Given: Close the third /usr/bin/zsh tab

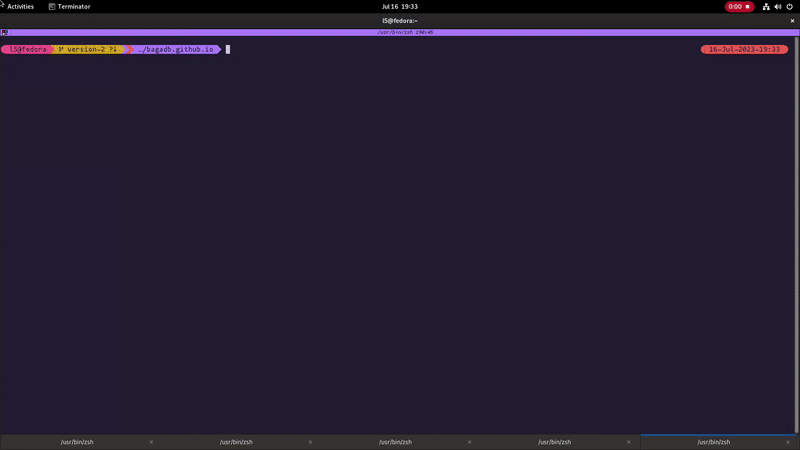Looking at the screenshot, I should click(x=469, y=442).
